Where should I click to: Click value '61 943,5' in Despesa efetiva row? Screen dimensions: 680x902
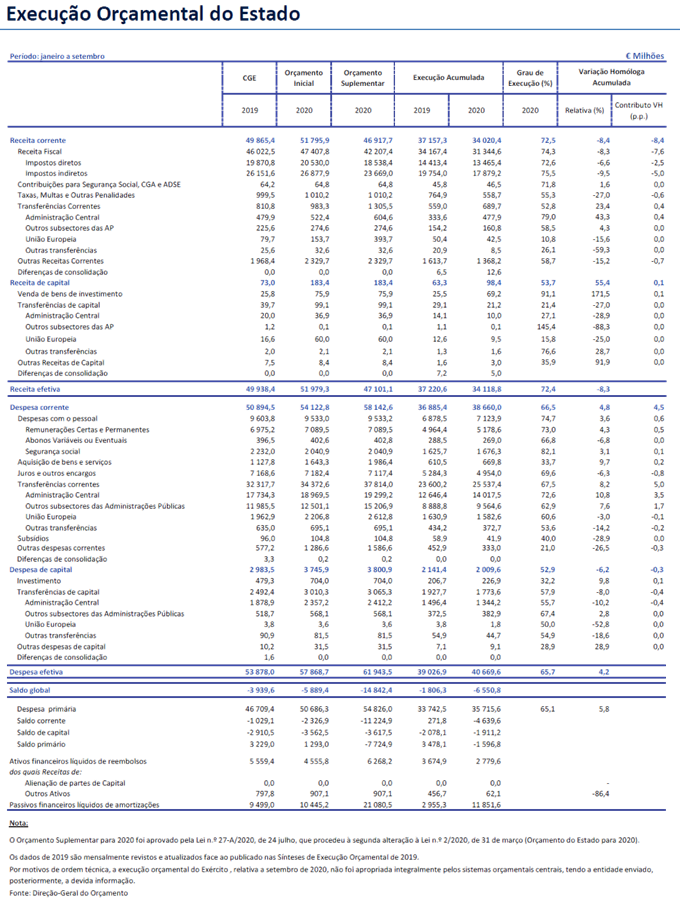pyautogui.click(x=377, y=672)
